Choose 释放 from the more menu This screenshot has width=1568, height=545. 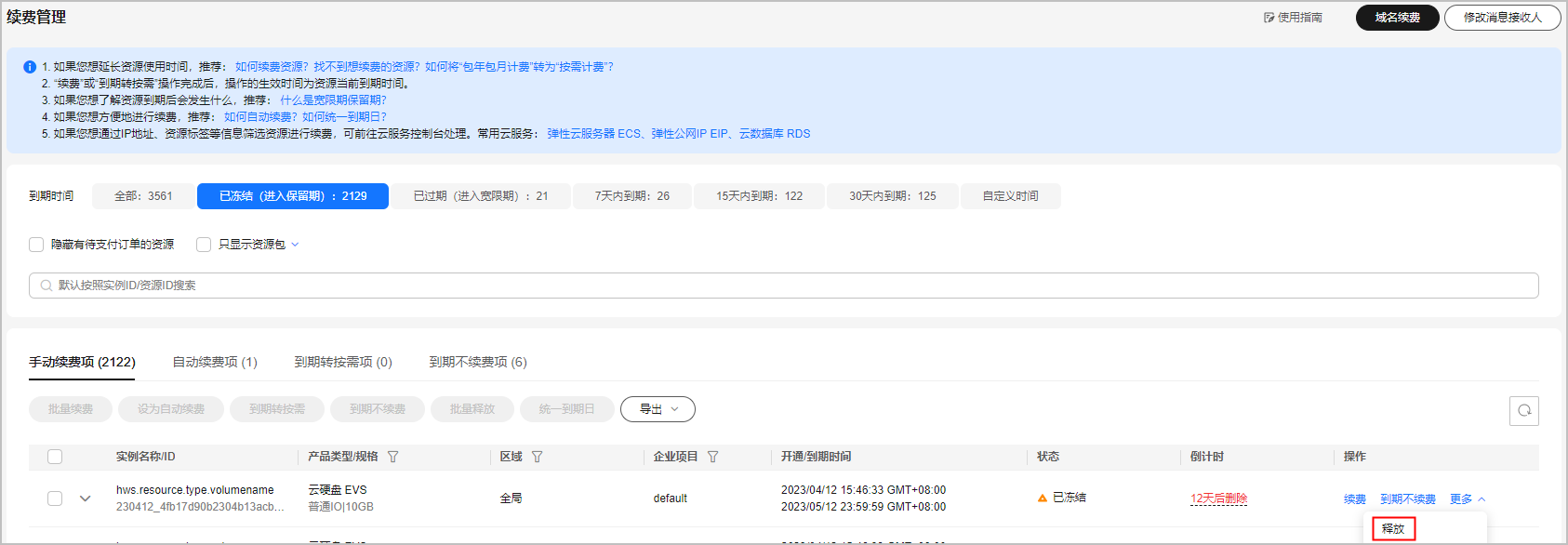(x=1393, y=528)
